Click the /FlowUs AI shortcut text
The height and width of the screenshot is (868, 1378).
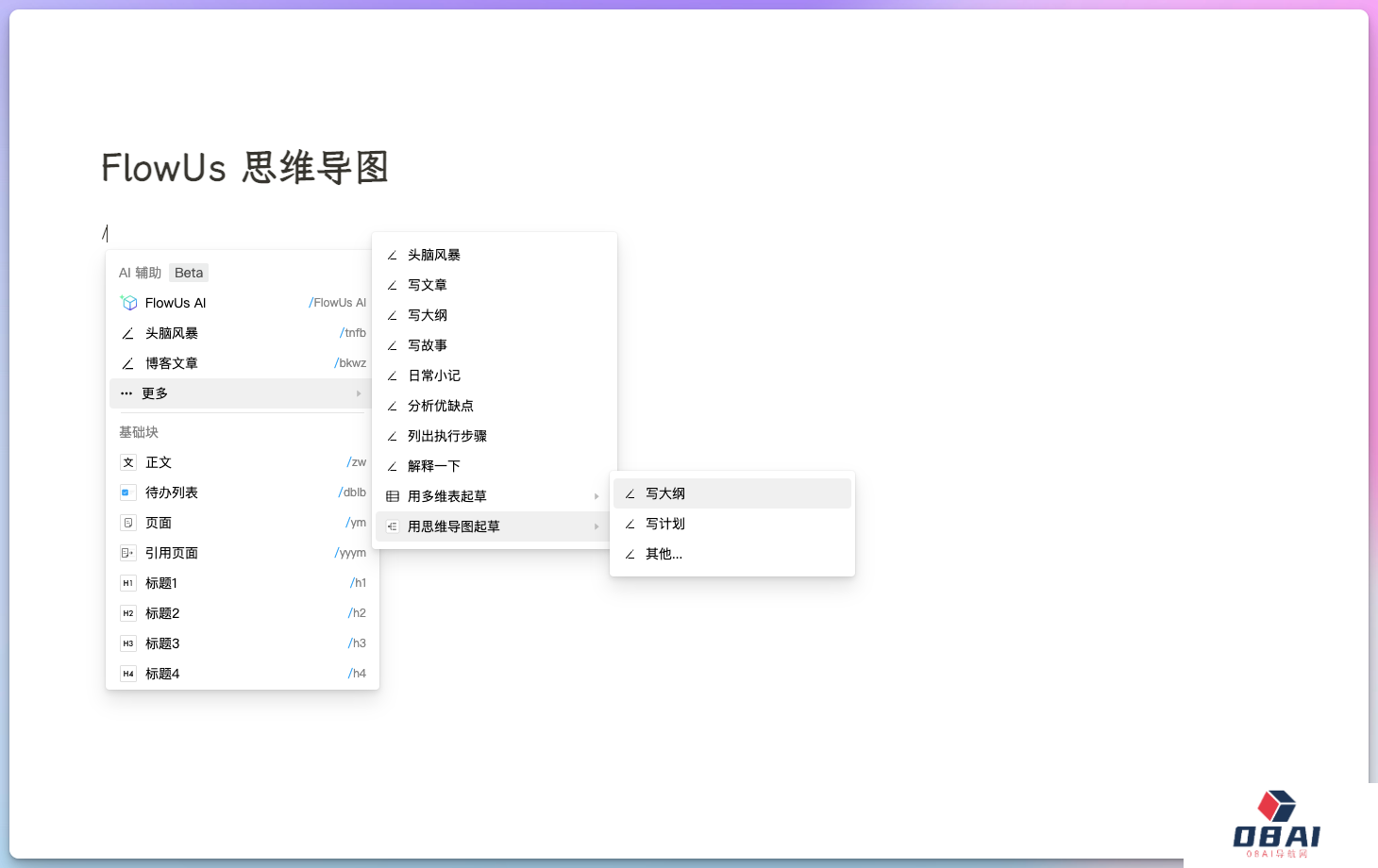click(337, 303)
